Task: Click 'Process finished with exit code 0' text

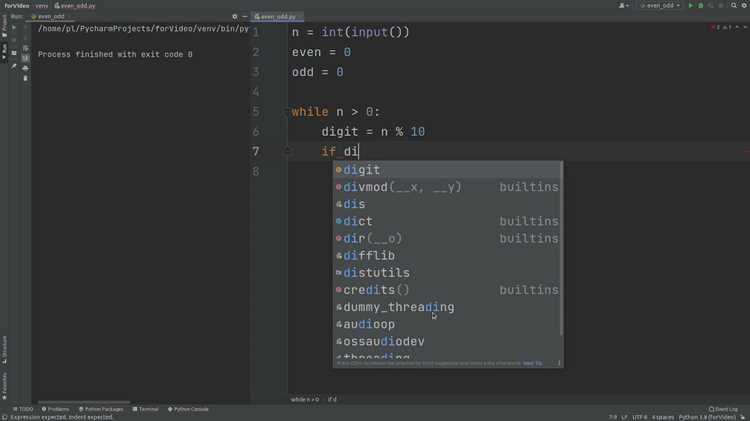Action: 115,55
